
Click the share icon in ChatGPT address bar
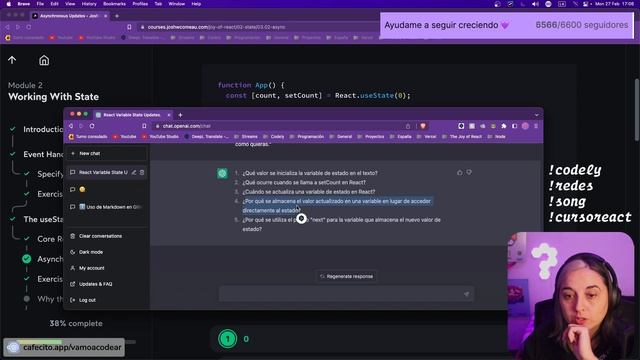(408, 126)
